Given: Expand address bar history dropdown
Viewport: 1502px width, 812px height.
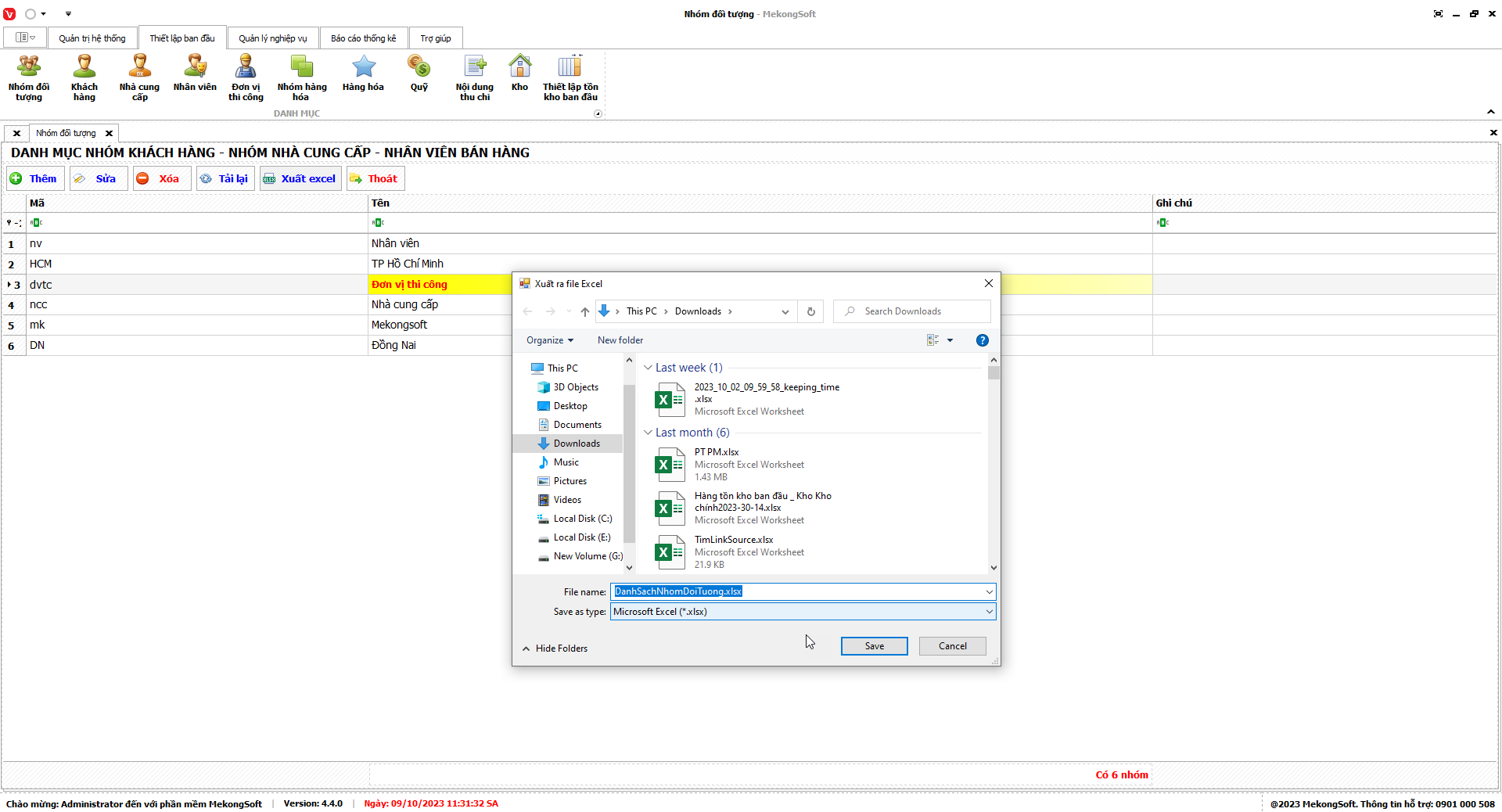Looking at the screenshot, I should 785,311.
